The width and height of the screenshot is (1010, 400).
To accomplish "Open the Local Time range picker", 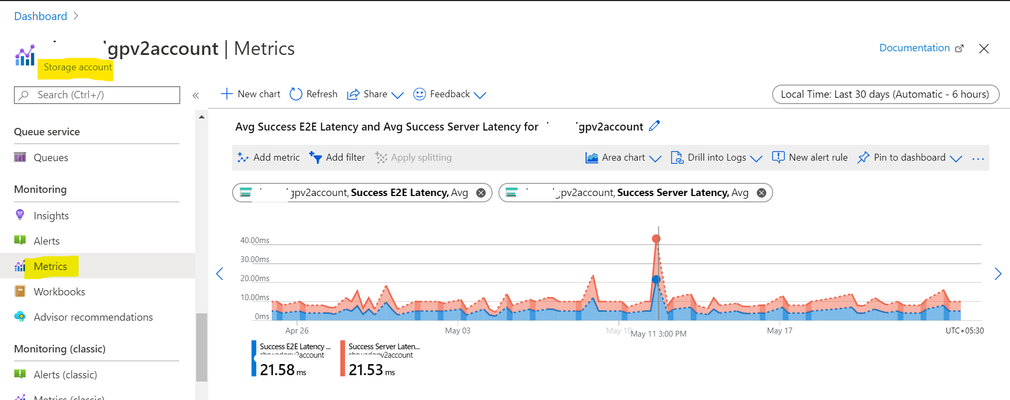I will 885,94.
